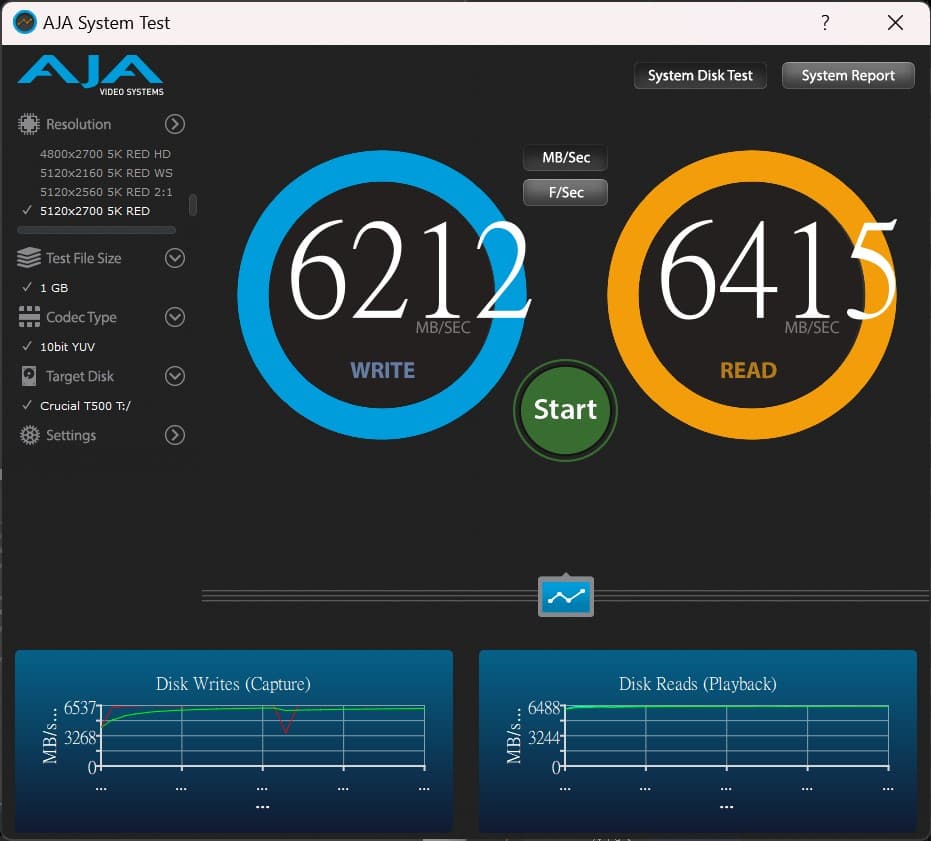Image resolution: width=931 pixels, height=841 pixels.
Task: Select the 1 GB test file size
Action: (54, 288)
